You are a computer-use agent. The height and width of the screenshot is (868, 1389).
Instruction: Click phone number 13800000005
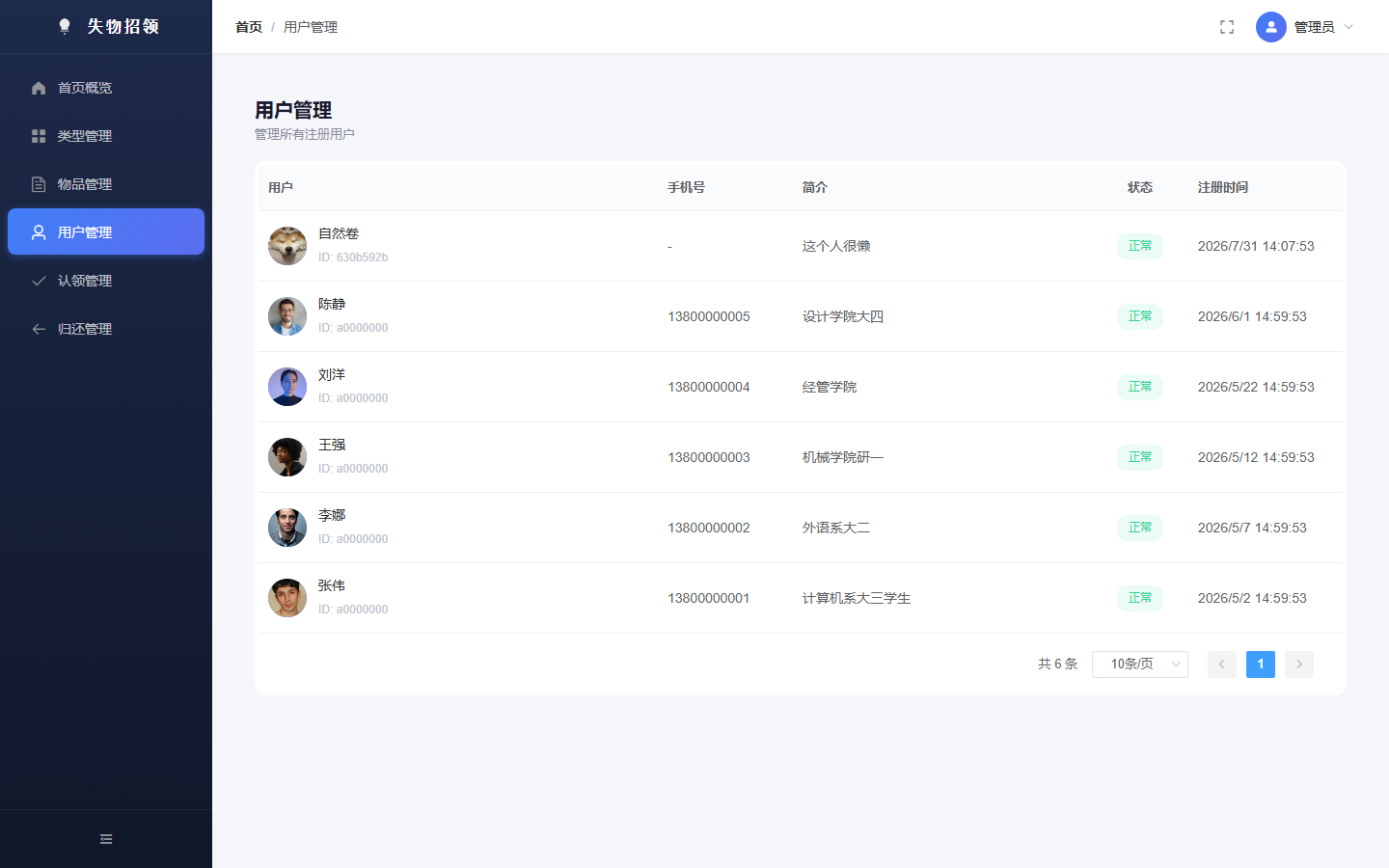point(709,316)
